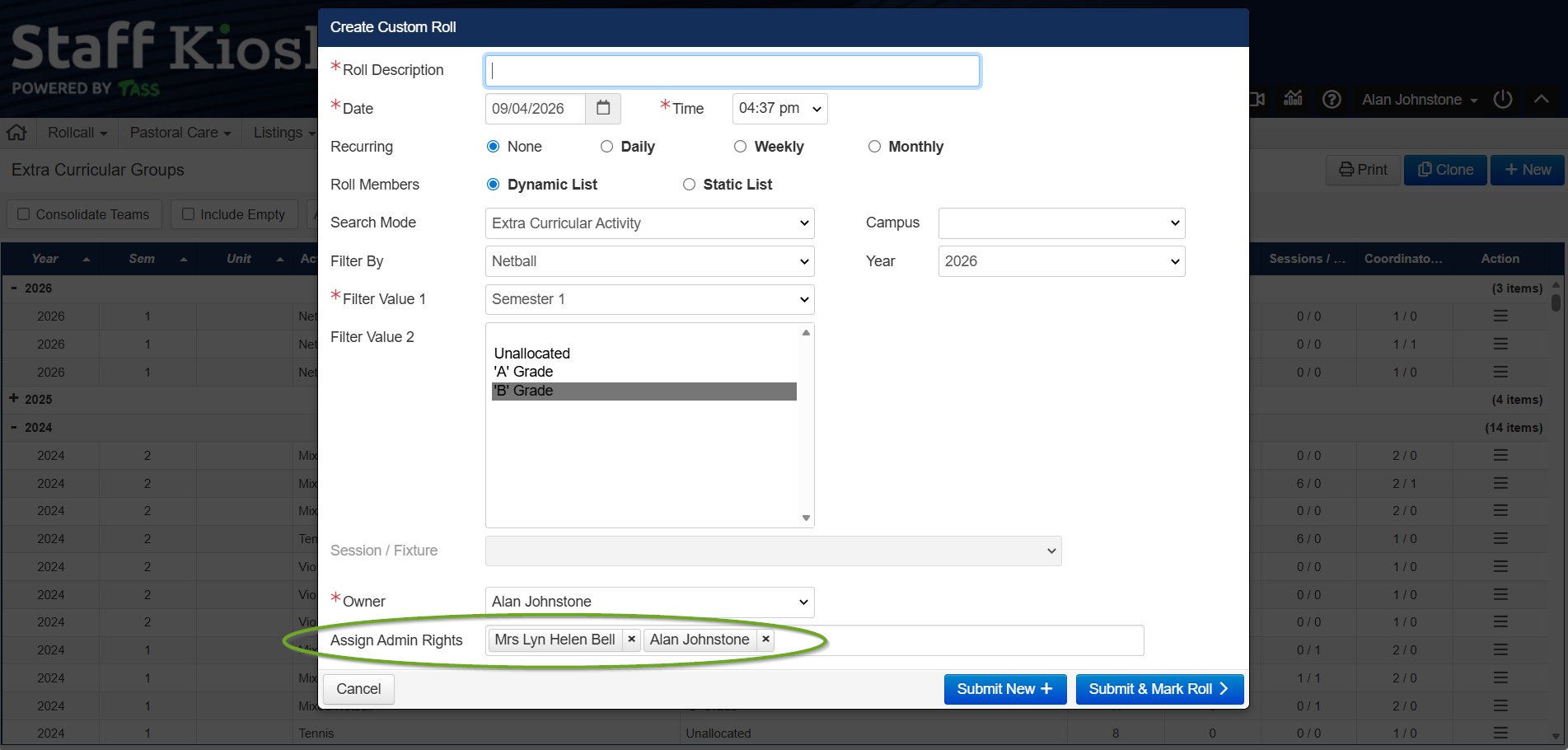Choose Static List for roll members
The width and height of the screenshot is (1568, 750).
[x=689, y=185]
